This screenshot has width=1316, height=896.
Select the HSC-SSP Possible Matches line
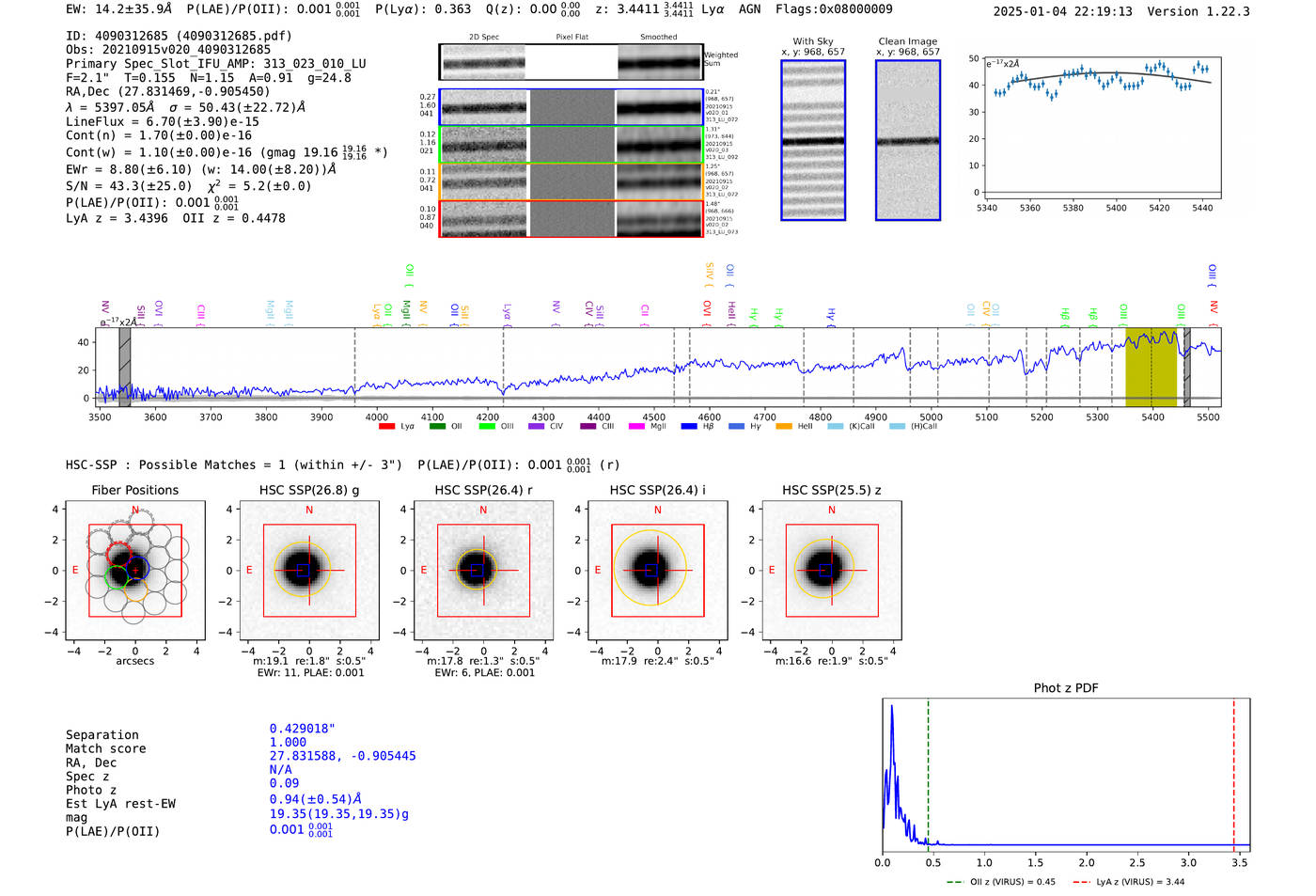[343, 464]
